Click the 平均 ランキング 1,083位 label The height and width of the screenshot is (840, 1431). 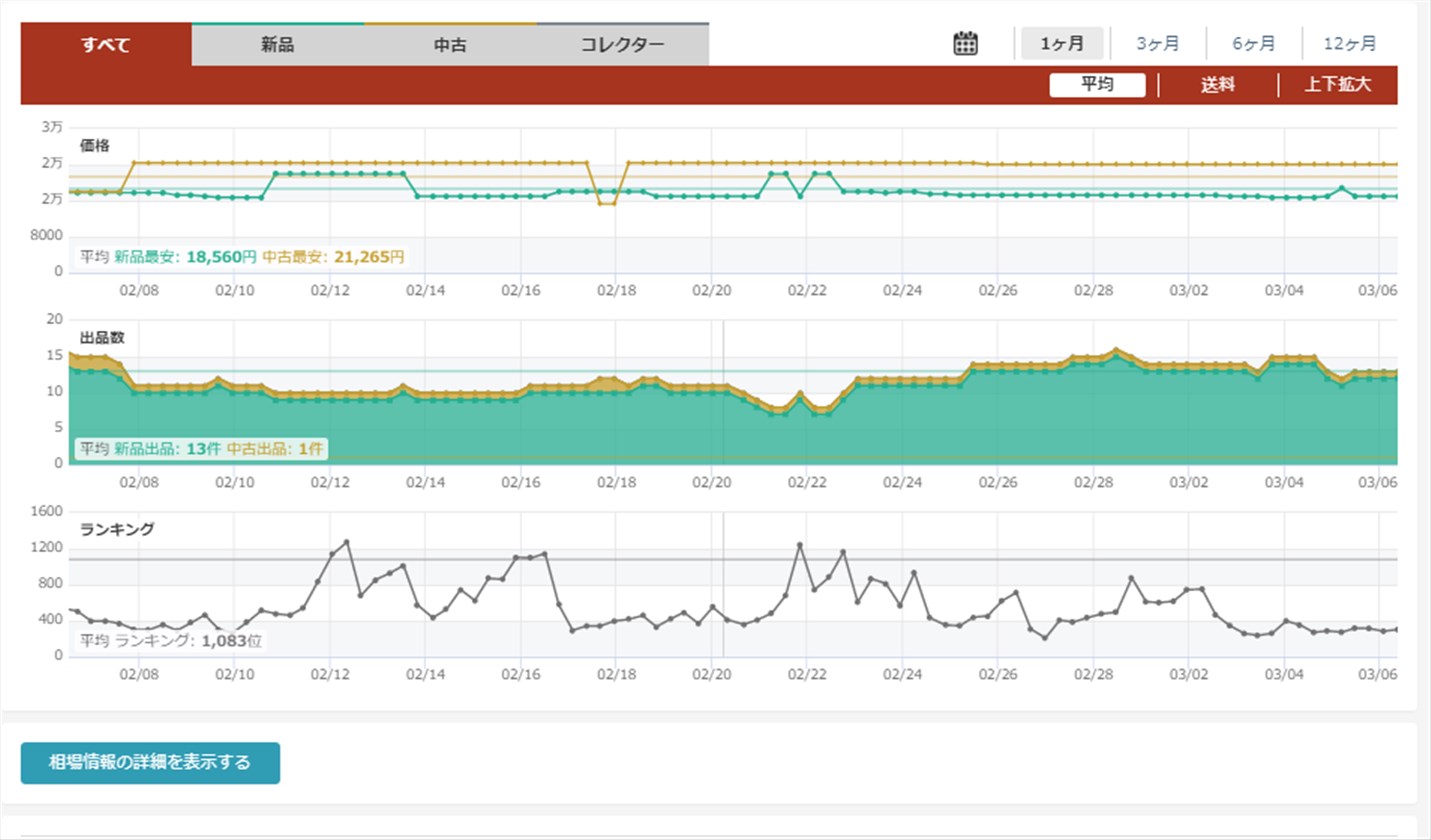171,641
